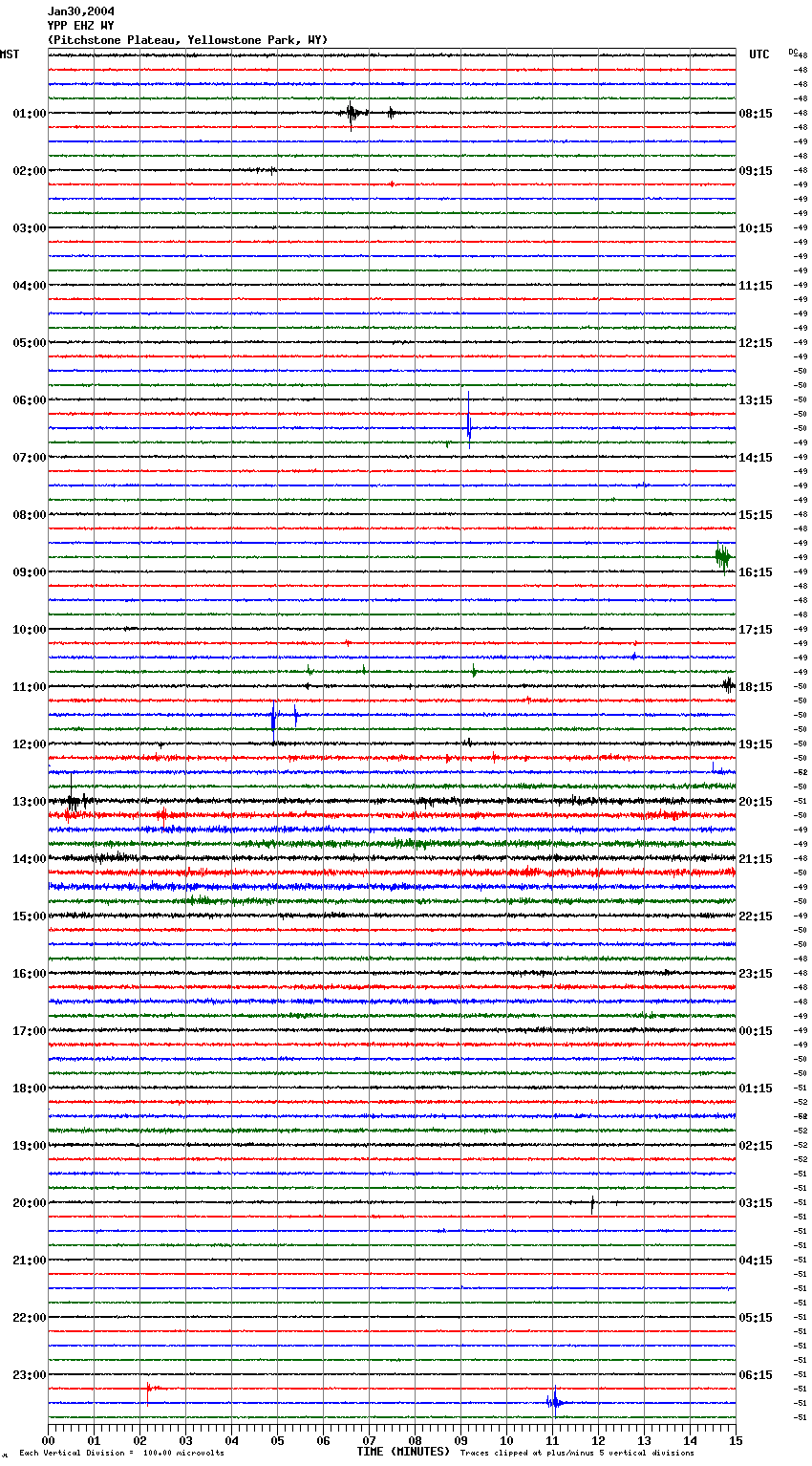This screenshot has width=812, height=1466.
Task: Select the 21:00 MST time label
Action: [30, 1261]
